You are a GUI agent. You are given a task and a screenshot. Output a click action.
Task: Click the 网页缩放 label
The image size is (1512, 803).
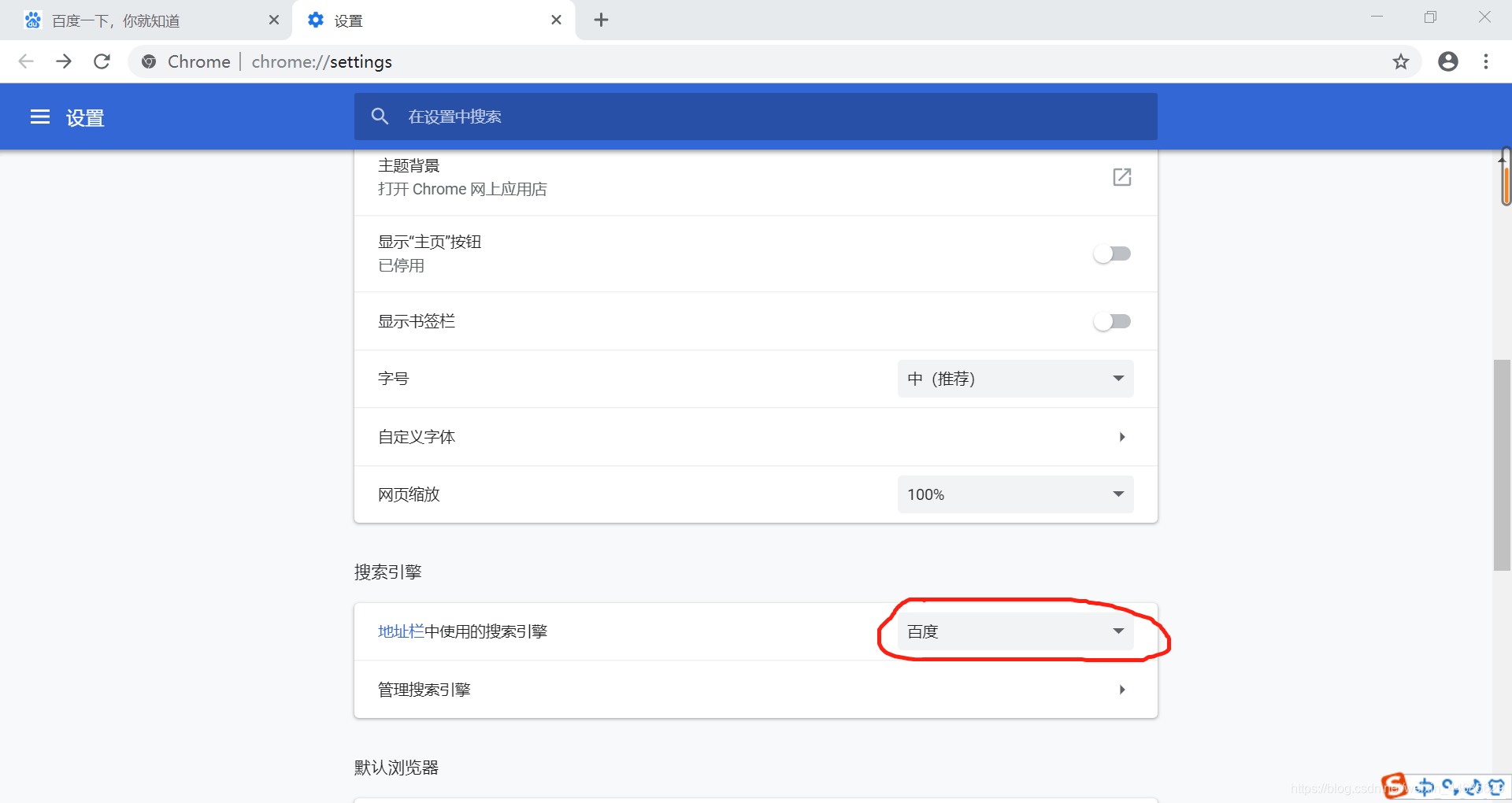tap(409, 494)
